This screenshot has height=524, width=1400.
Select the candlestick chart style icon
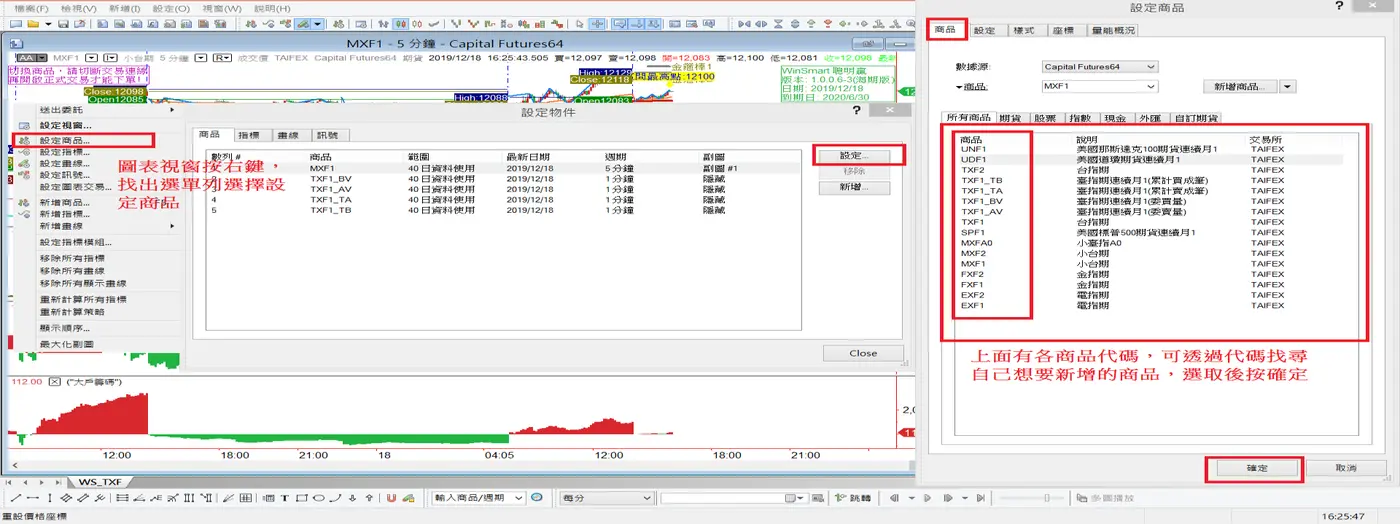(400, 23)
